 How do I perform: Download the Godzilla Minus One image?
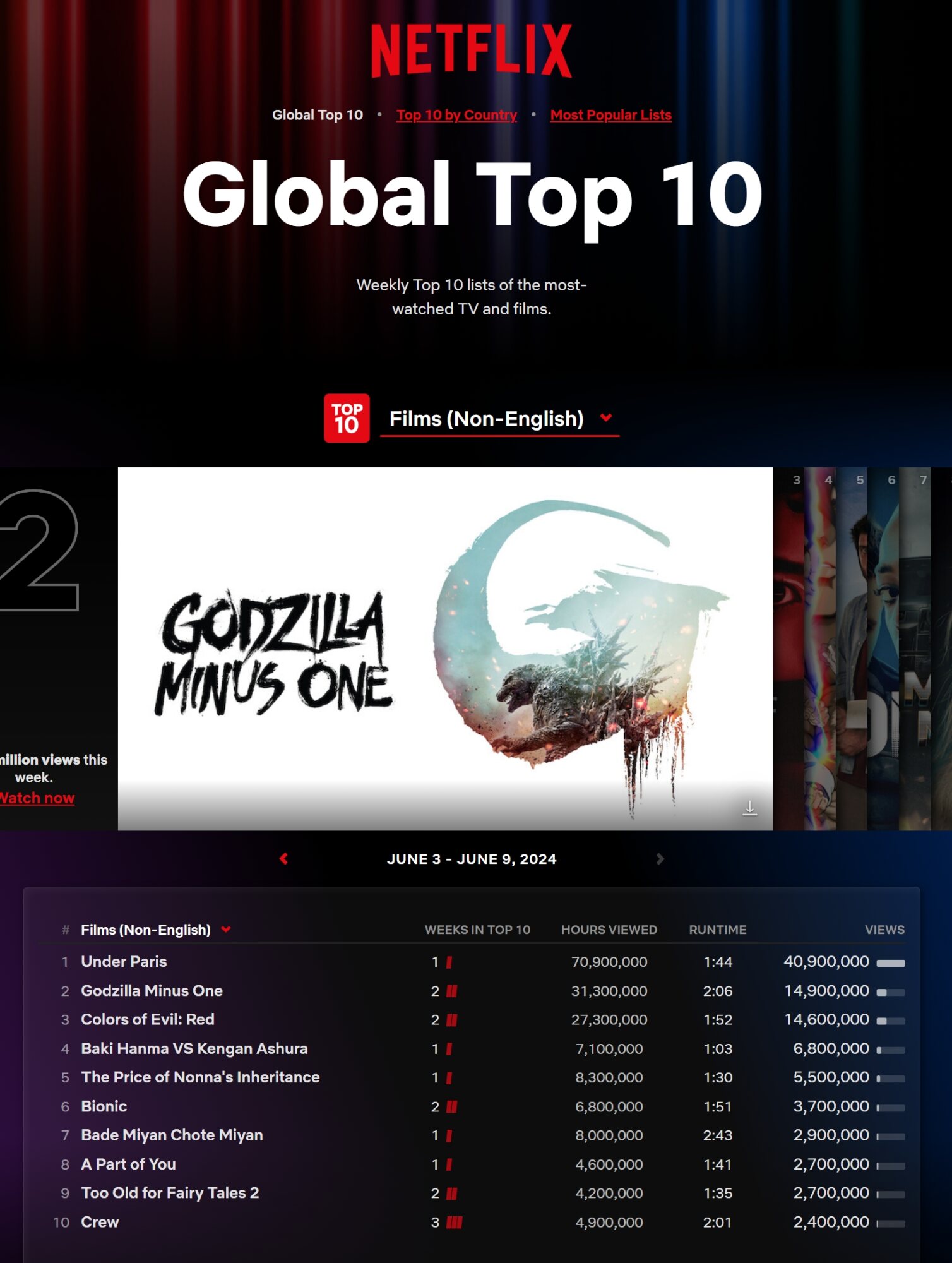pos(749,808)
